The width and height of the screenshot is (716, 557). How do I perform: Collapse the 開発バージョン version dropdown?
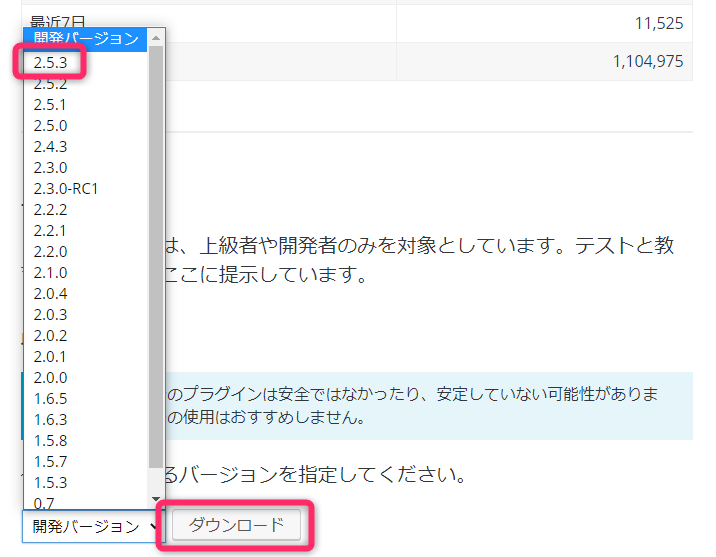pos(93,526)
